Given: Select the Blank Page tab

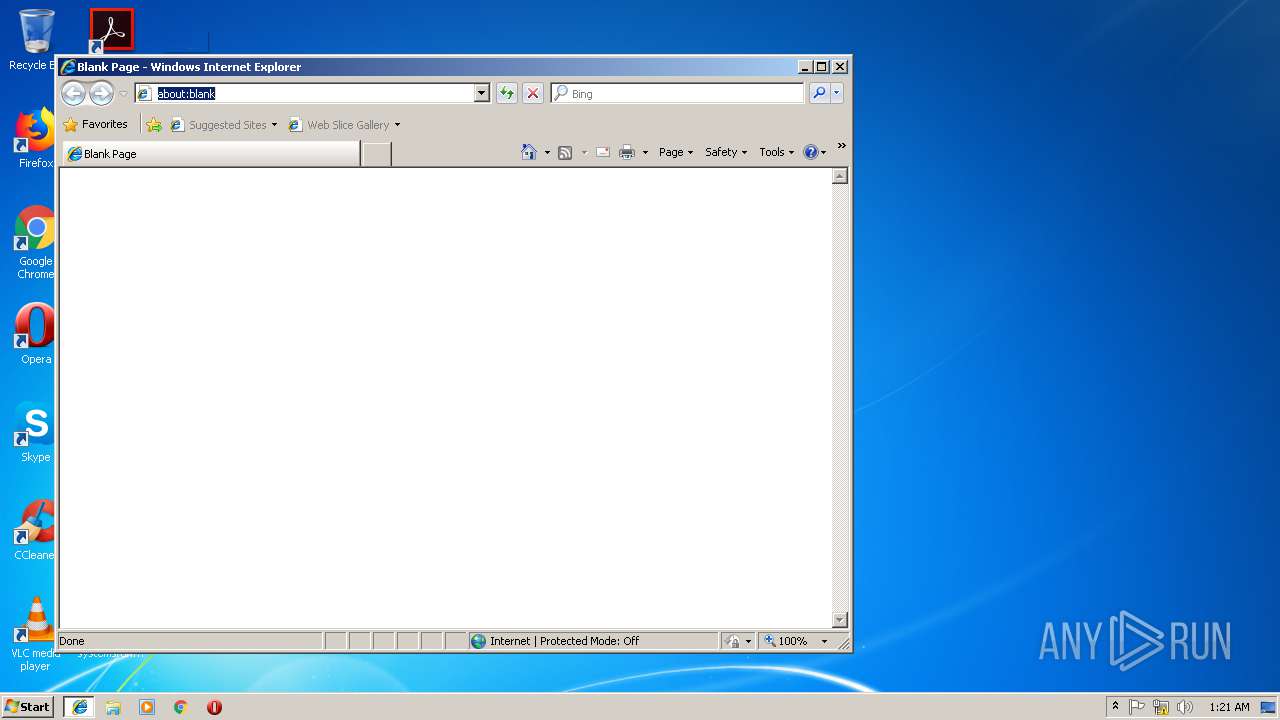Looking at the screenshot, I should pos(211,154).
